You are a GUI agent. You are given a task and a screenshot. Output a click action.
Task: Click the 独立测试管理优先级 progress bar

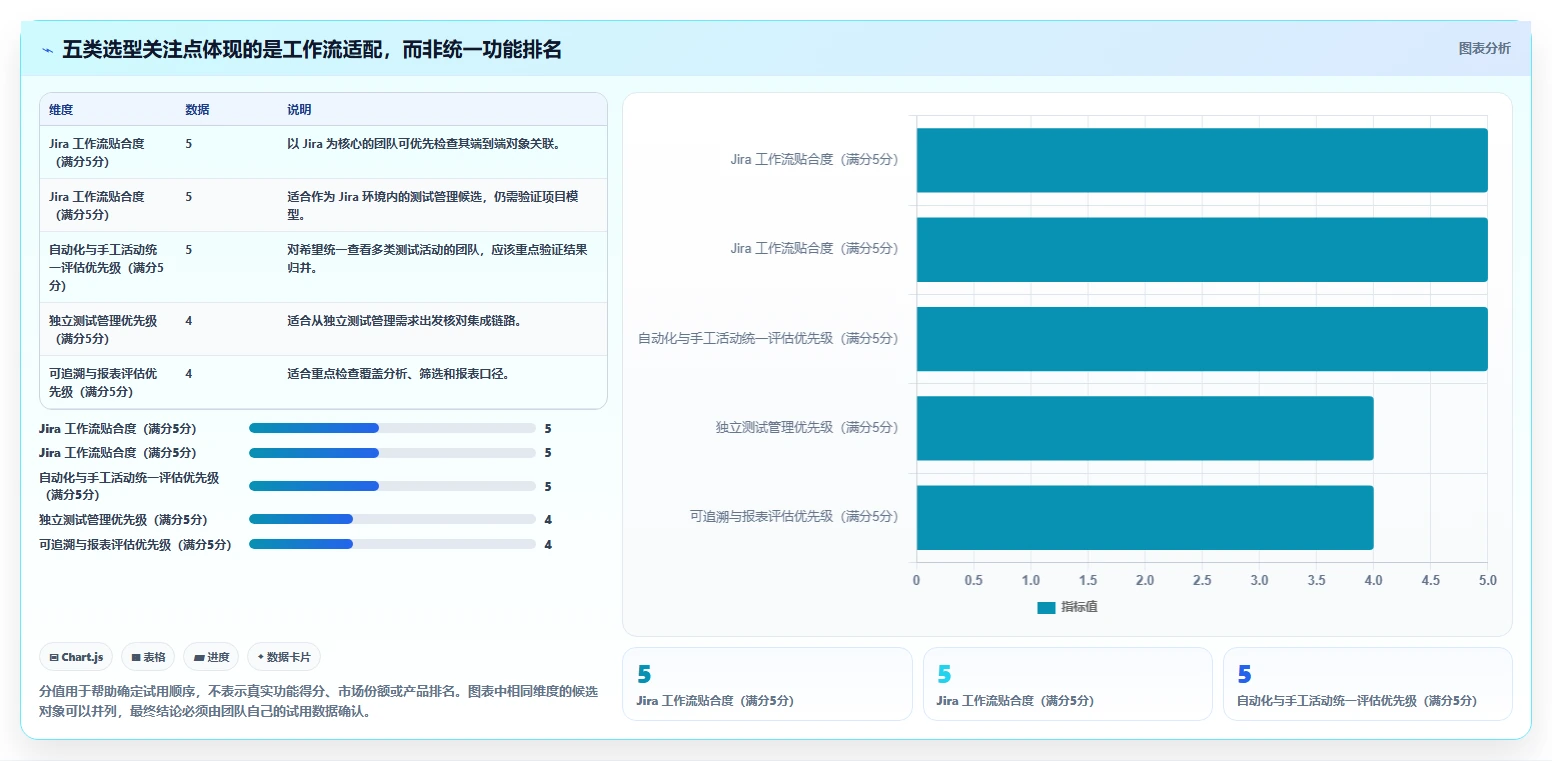392,519
